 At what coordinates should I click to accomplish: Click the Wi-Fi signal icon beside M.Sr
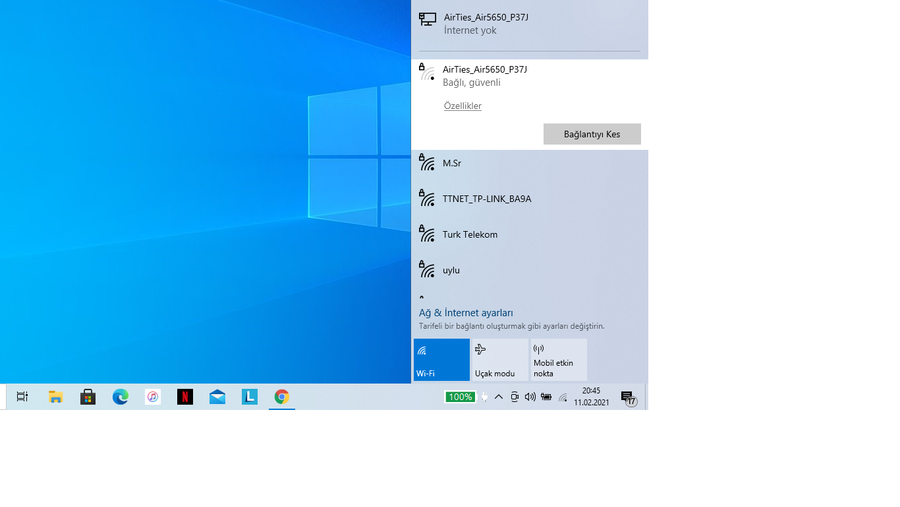pos(426,162)
